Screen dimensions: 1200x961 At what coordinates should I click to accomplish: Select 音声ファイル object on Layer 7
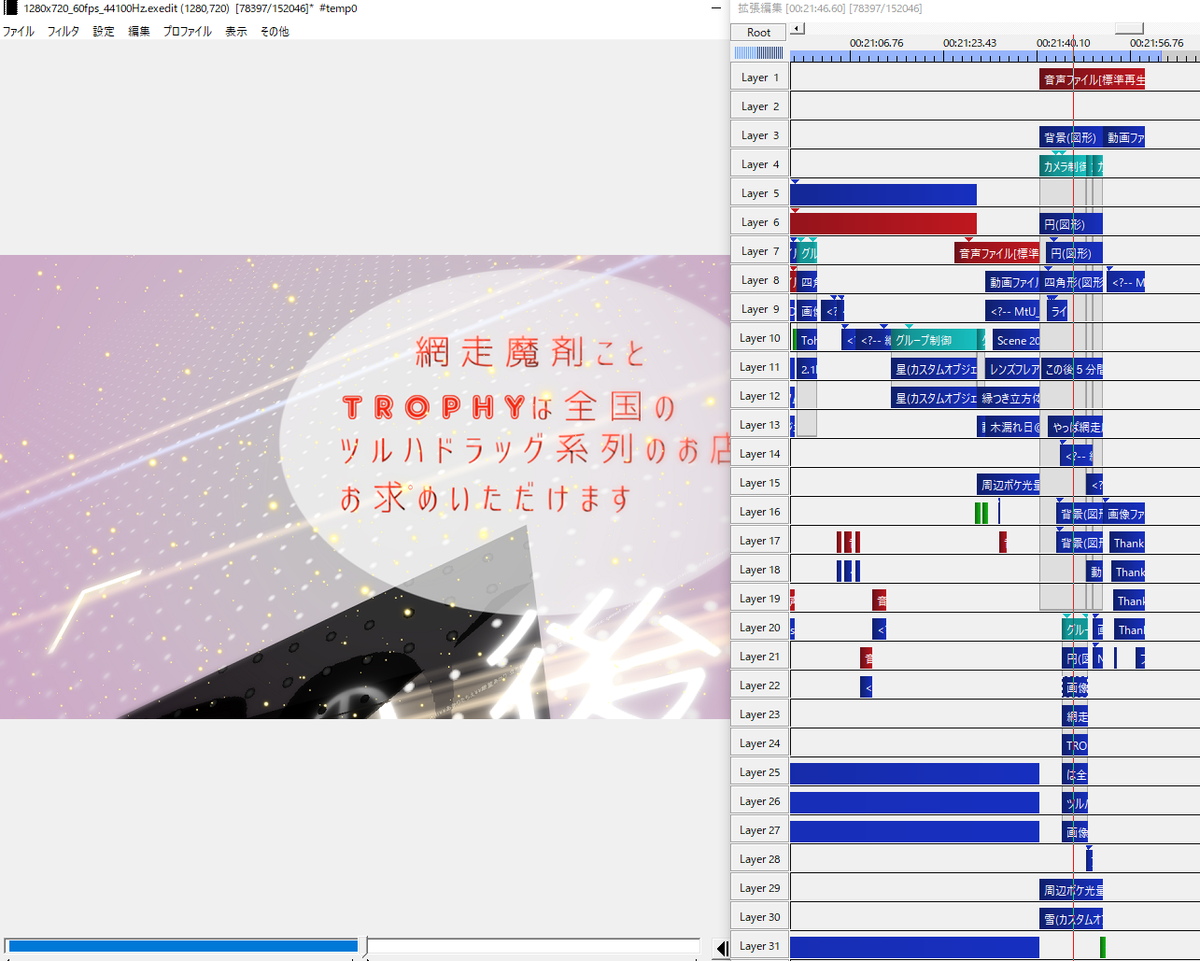(x=997, y=254)
